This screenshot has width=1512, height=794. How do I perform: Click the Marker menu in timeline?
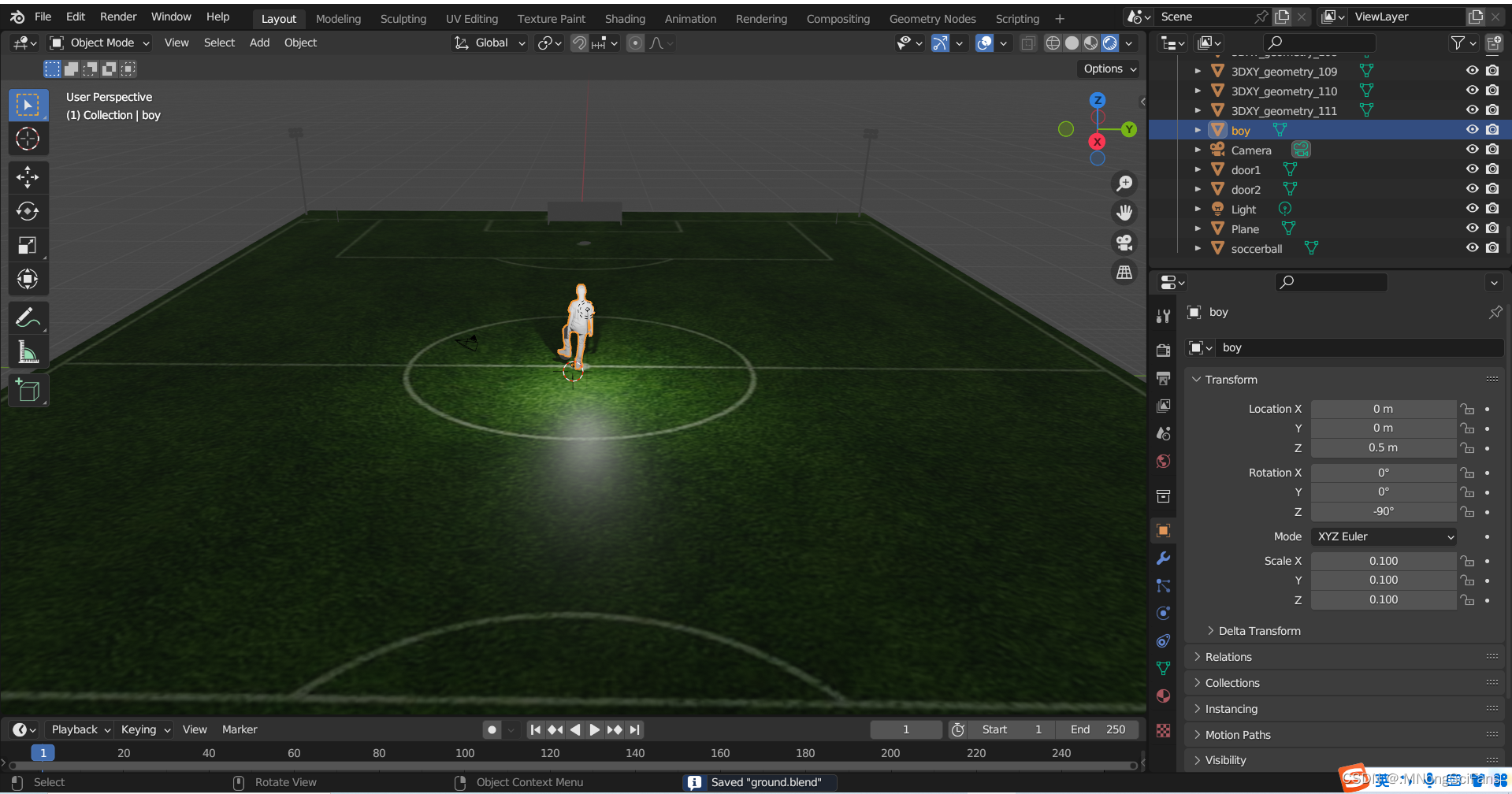(240, 729)
